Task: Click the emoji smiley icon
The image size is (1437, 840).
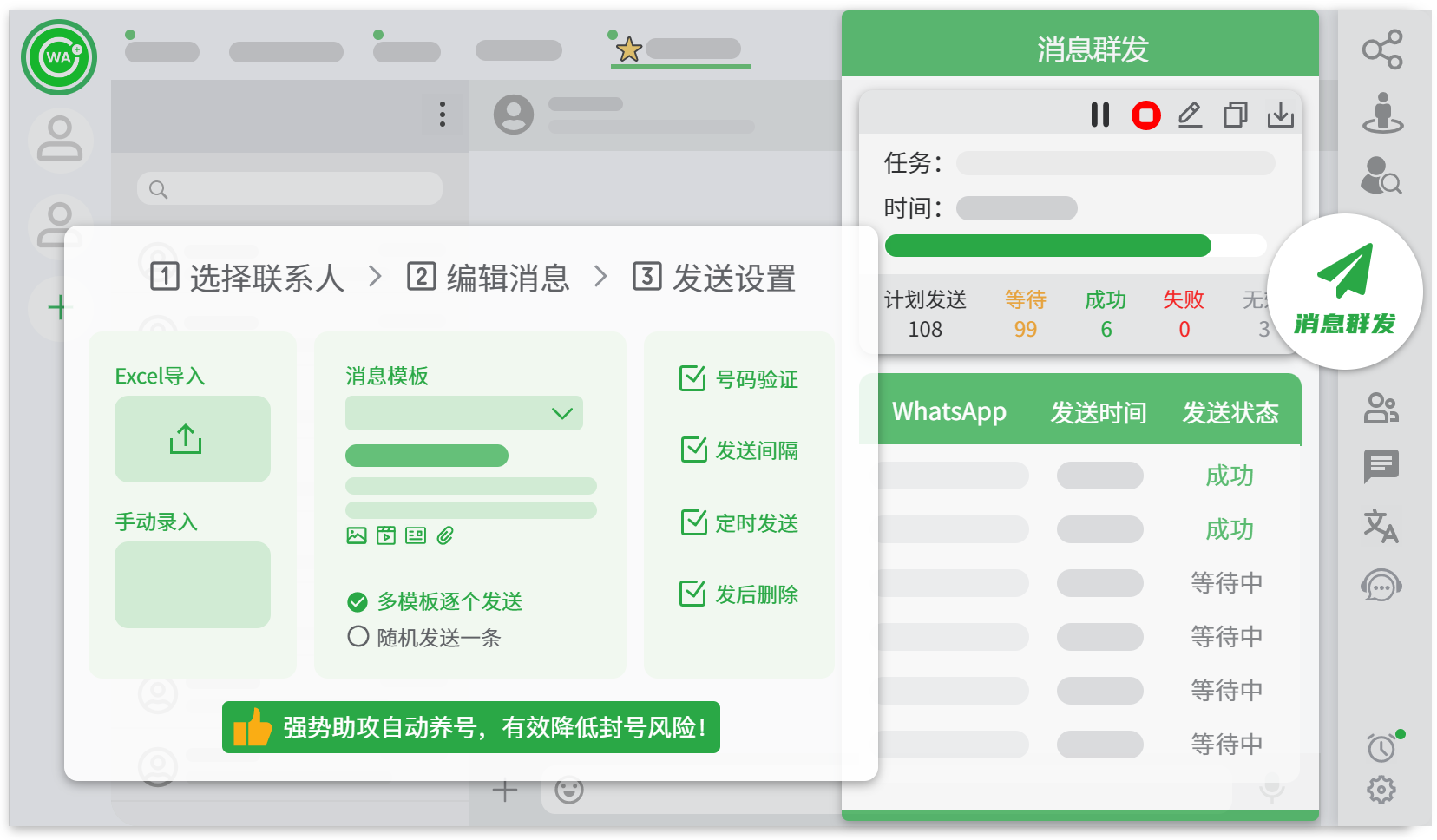Action: click(x=569, y=790)
